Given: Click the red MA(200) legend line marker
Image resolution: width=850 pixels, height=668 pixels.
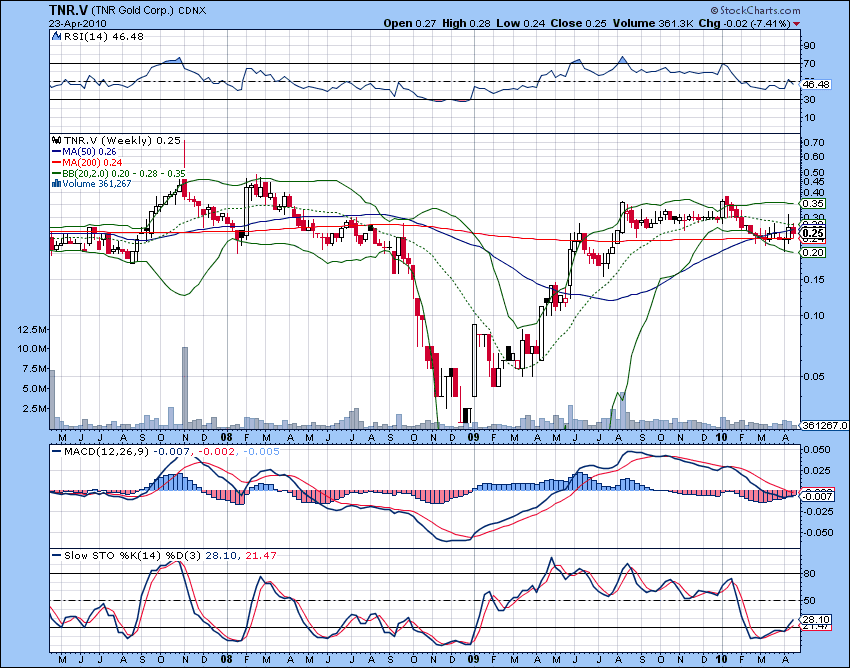Looking at the screenshot, I should pyautogui.click(x=56, y=163).
